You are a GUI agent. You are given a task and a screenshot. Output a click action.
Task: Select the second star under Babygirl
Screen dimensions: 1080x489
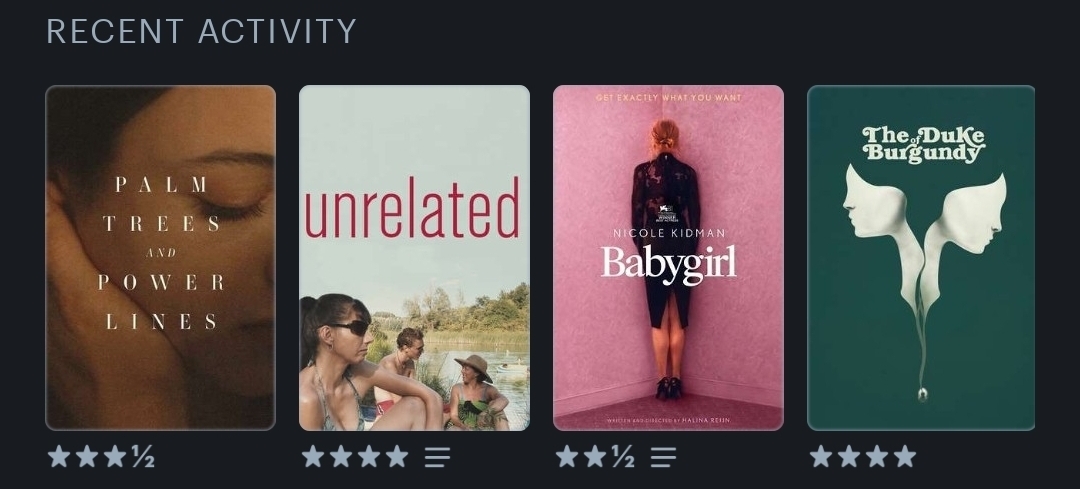594,456
